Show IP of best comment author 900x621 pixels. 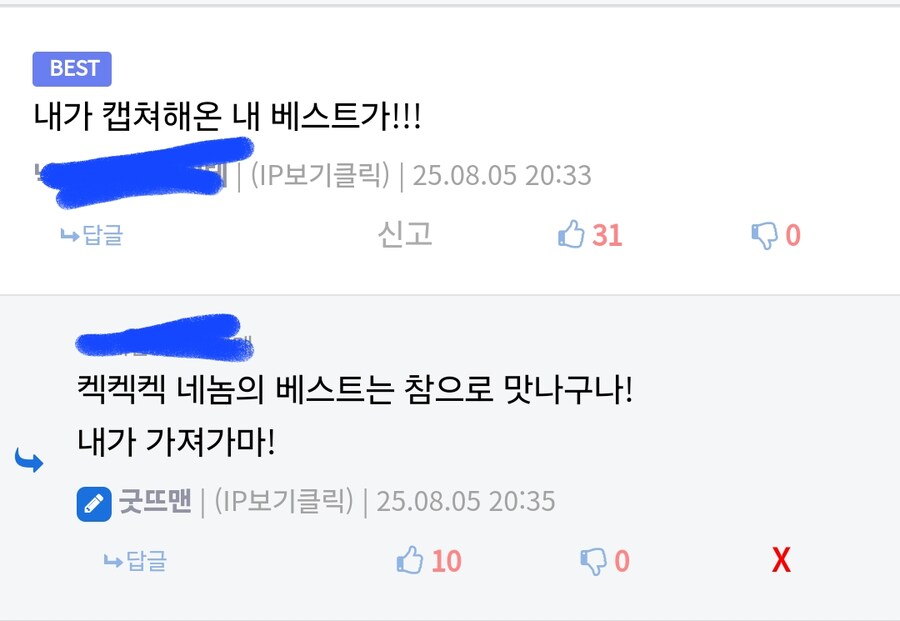pos(320,174)
